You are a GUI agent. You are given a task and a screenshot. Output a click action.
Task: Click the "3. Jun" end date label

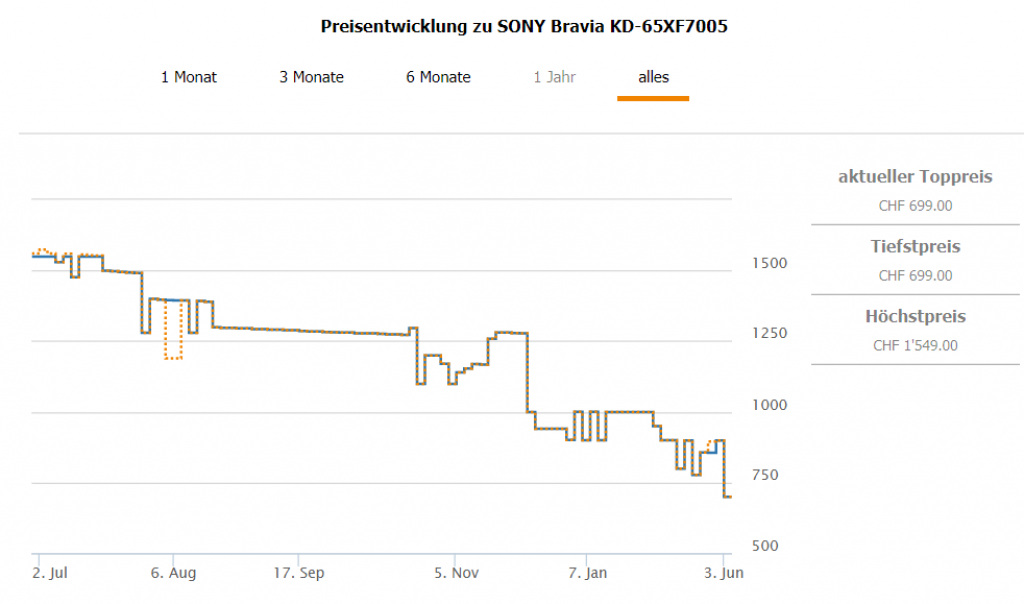[723, 574]
